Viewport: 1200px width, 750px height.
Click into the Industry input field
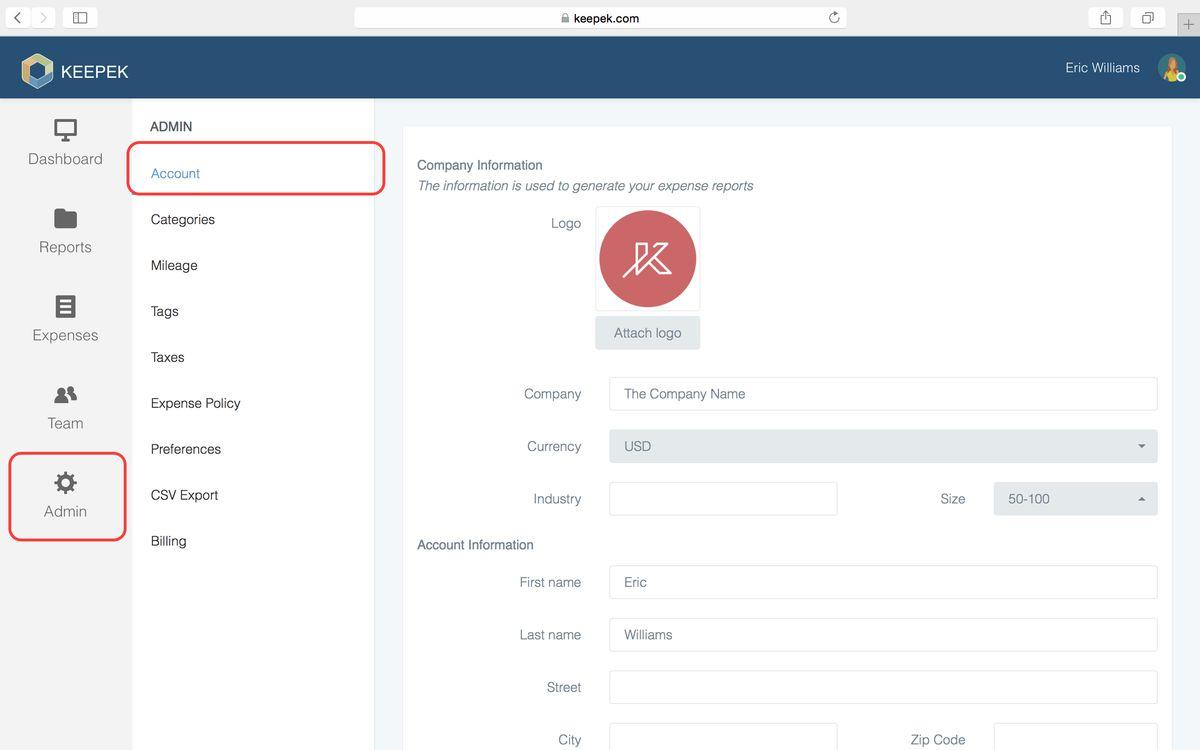(x=723, y=499)
